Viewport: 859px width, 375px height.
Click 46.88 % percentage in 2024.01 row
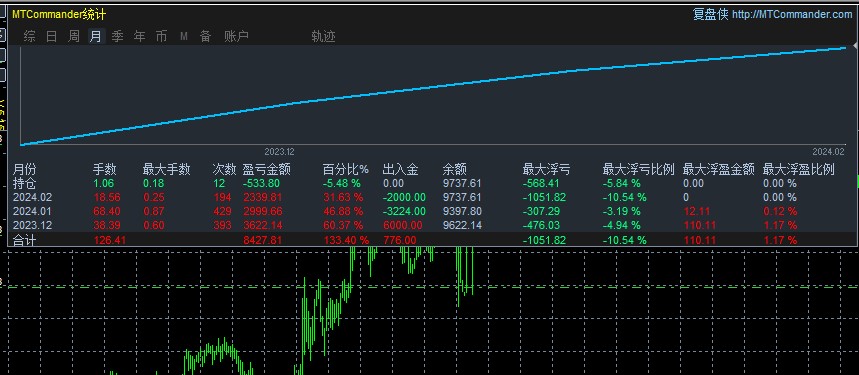342,211
